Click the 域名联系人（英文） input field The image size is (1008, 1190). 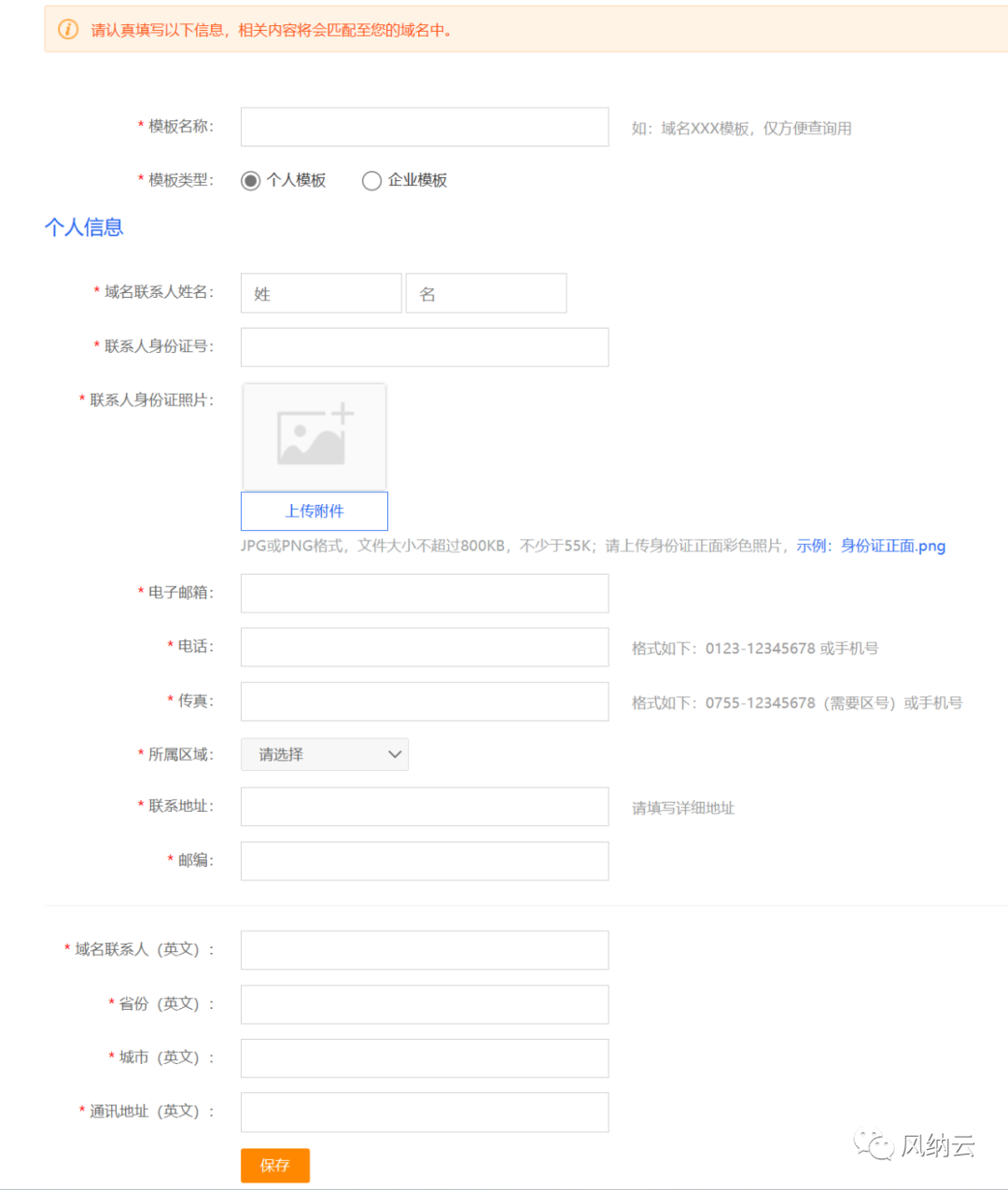425,950
